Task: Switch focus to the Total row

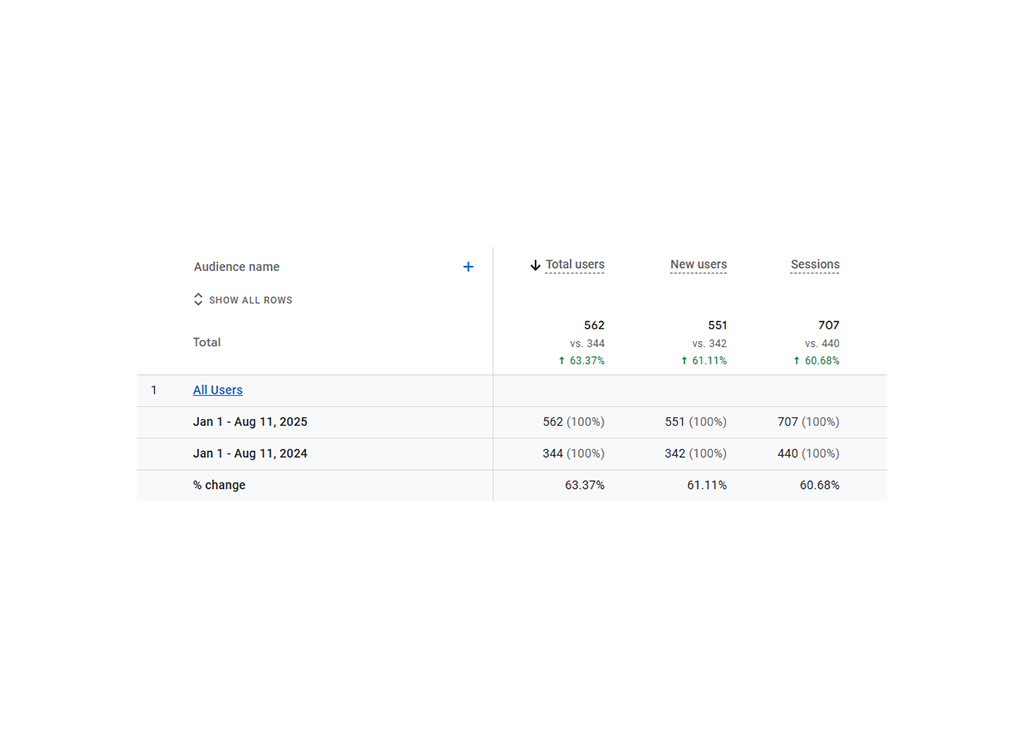Action: [206, 341]
